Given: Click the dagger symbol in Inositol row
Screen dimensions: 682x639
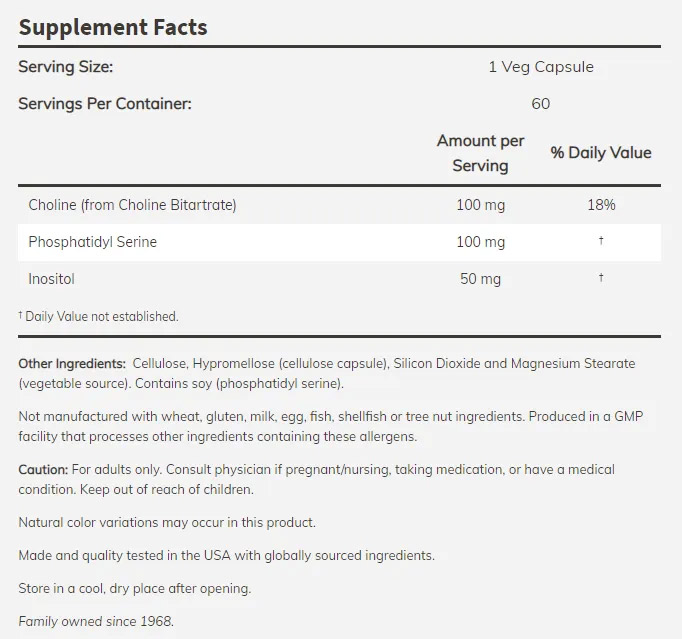Looking at the screenshot, I should coord(601,278).
